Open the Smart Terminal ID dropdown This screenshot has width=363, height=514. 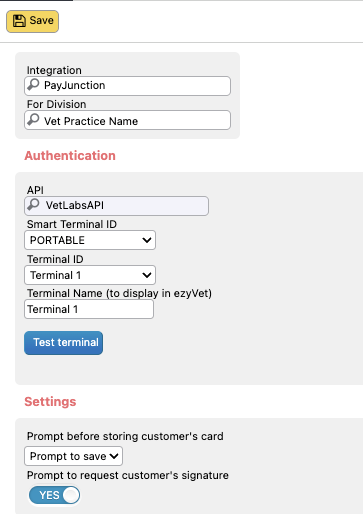point(90,240)
